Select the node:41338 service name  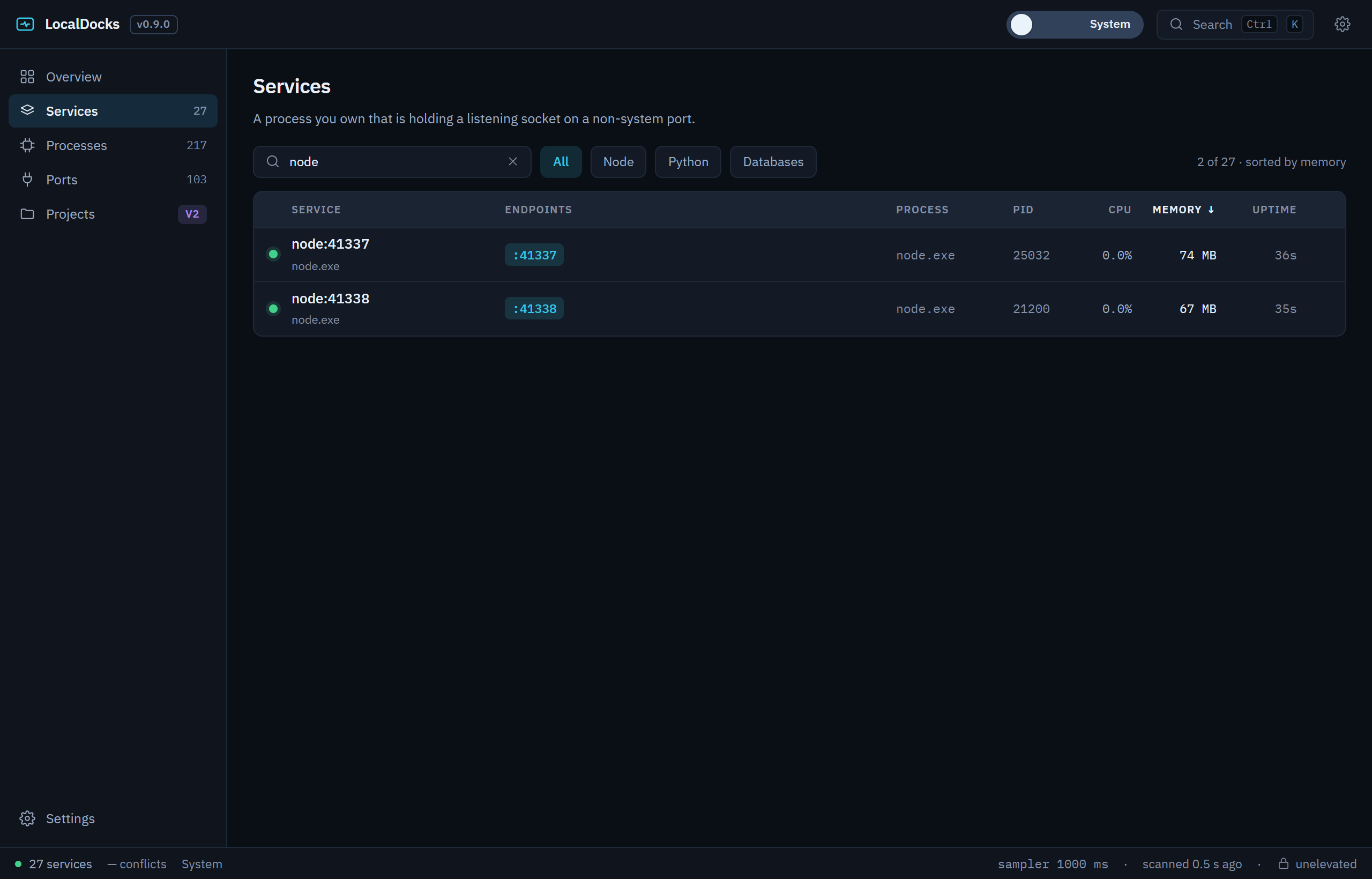331,299
